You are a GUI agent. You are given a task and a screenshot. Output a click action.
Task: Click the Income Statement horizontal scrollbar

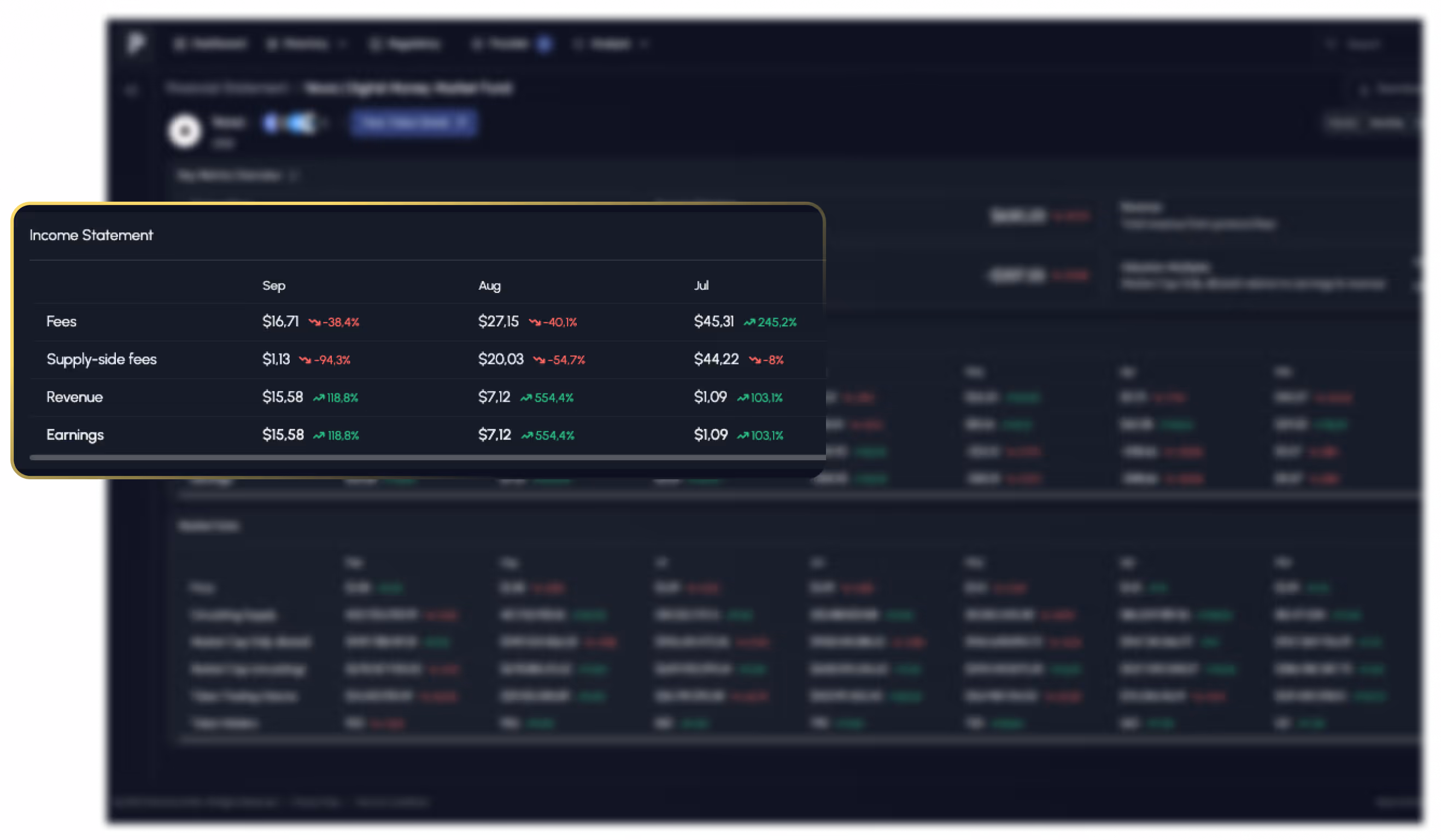[426, 457]
